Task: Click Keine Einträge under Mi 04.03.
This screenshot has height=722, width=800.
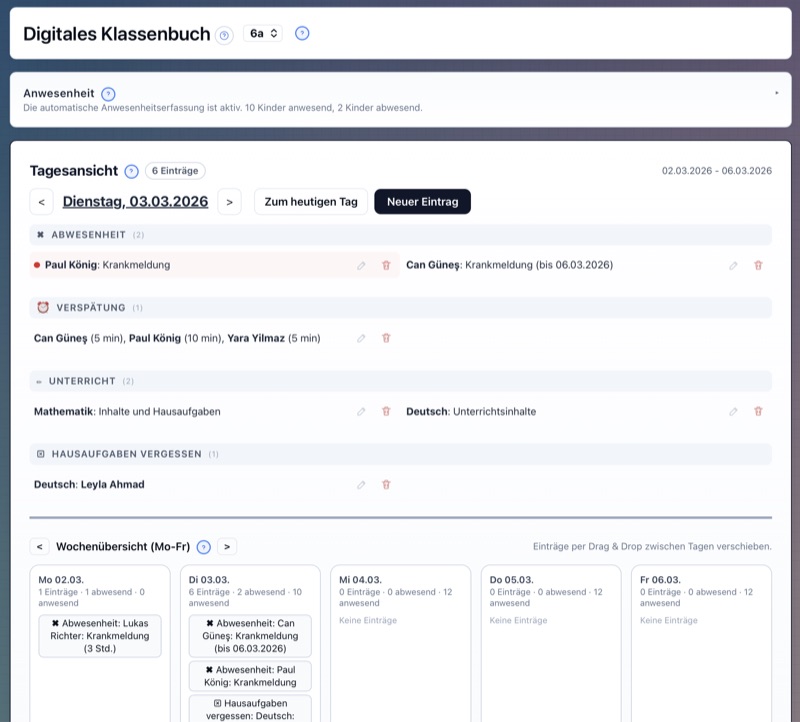Action: [x=368, y=620]
